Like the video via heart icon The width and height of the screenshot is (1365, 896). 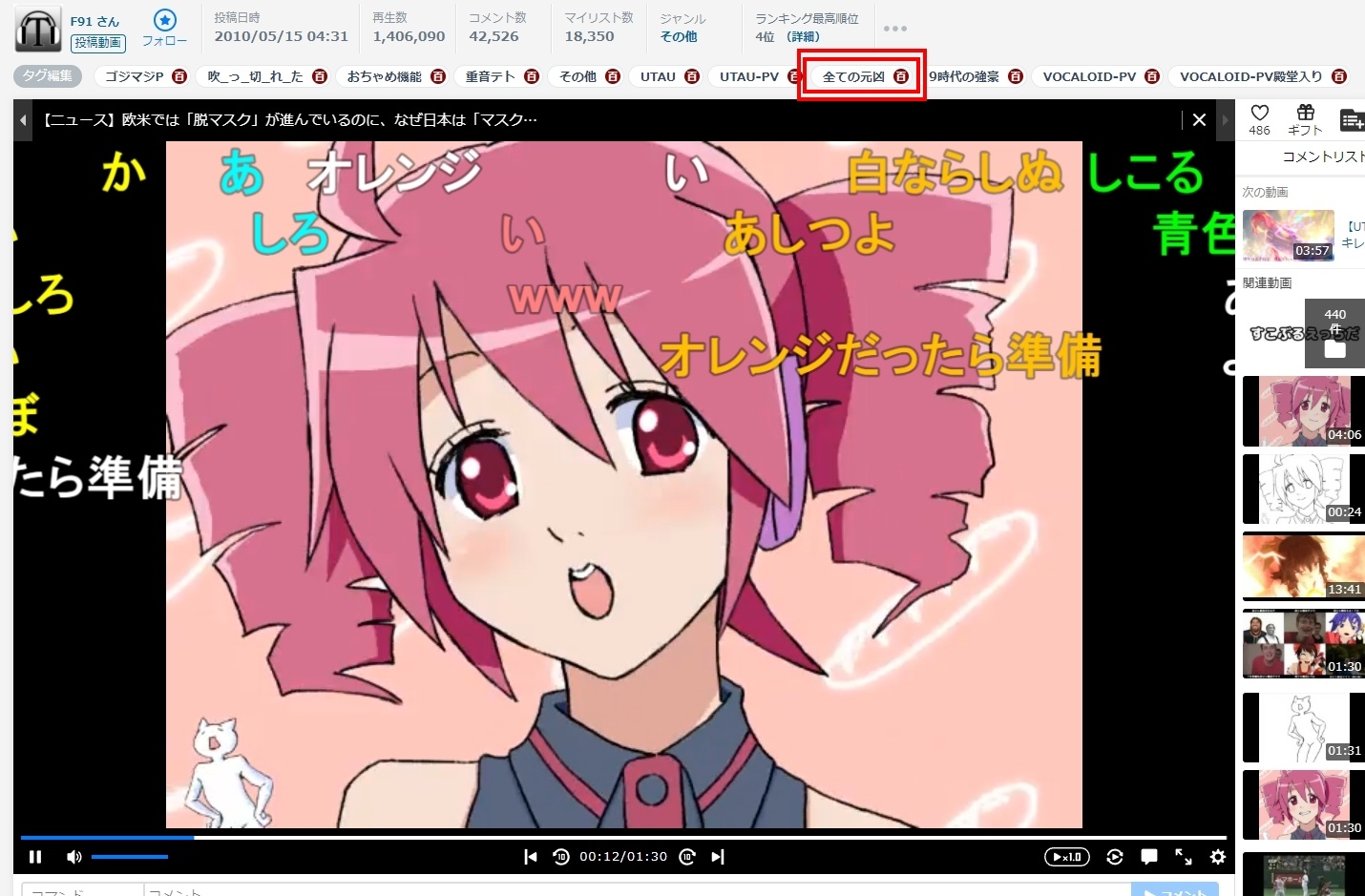coord(1260,114)
